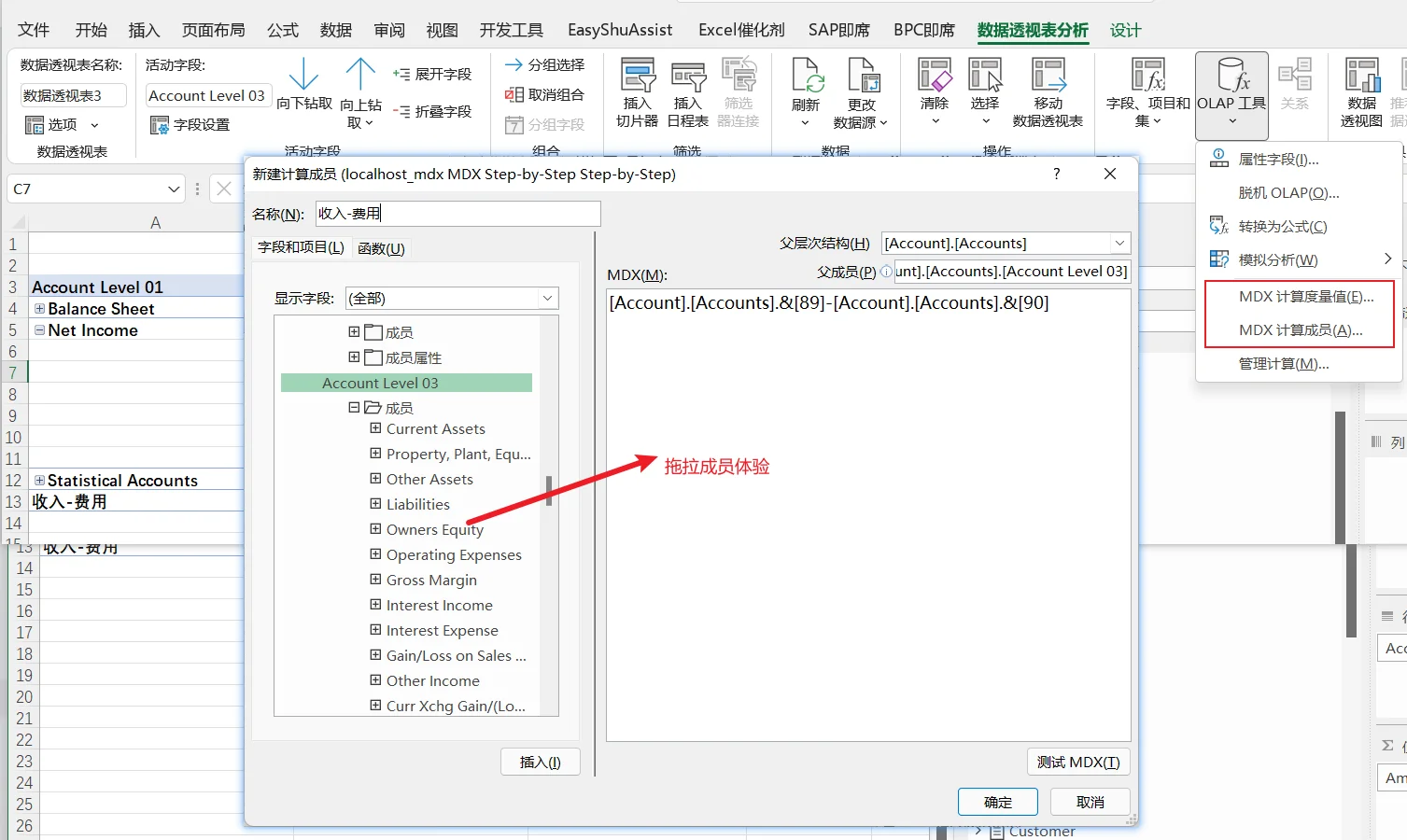Click the 插入(I) button
This screenshot has width=1407, height=840.
click(541, 762)
